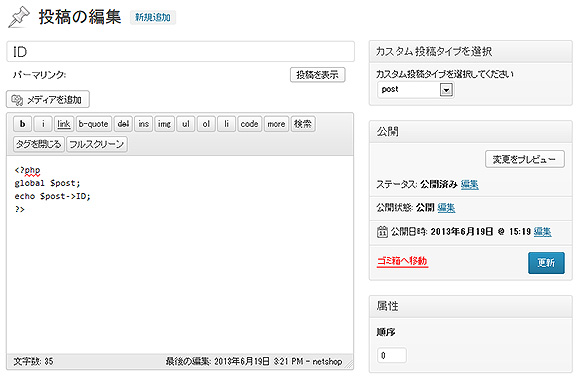Insert italic tag with i button
The image size is (580, 379).
43,124
